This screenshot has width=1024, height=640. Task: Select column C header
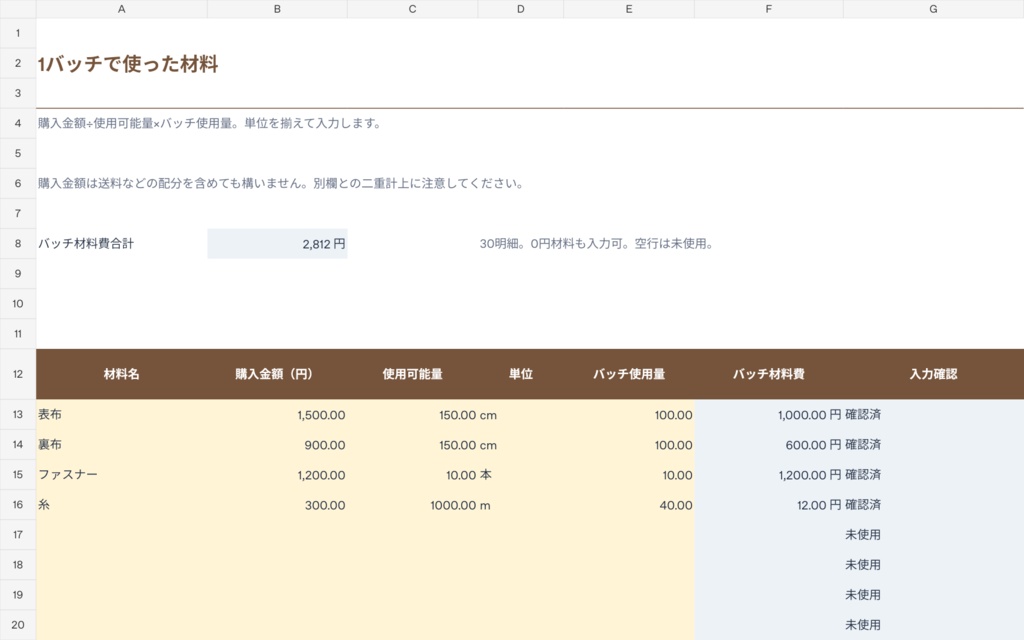[x=412, y=9]
